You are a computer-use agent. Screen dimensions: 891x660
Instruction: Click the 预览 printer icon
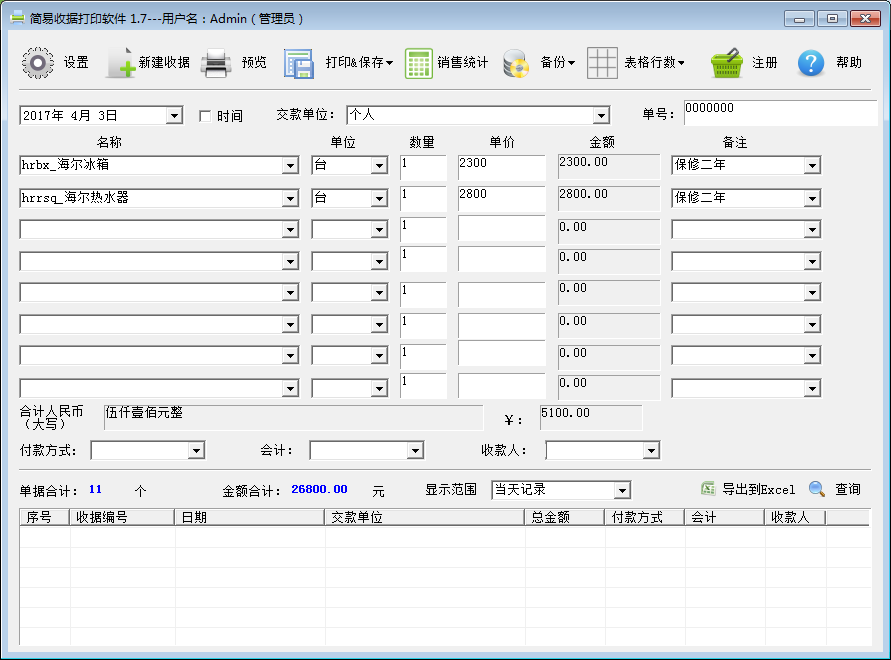pos(216,63)
